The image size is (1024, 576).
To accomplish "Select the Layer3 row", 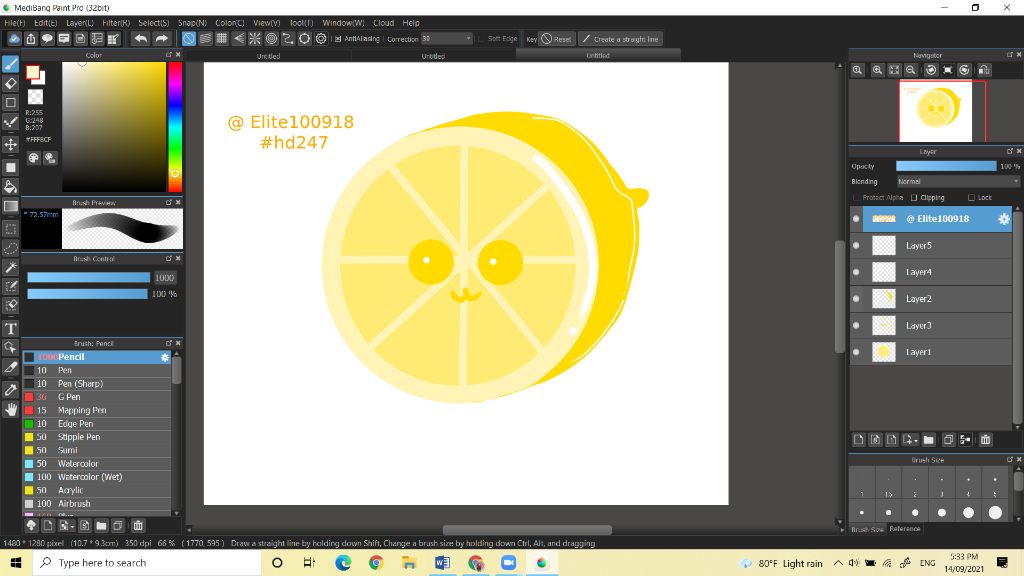I will tap(931, 325).
